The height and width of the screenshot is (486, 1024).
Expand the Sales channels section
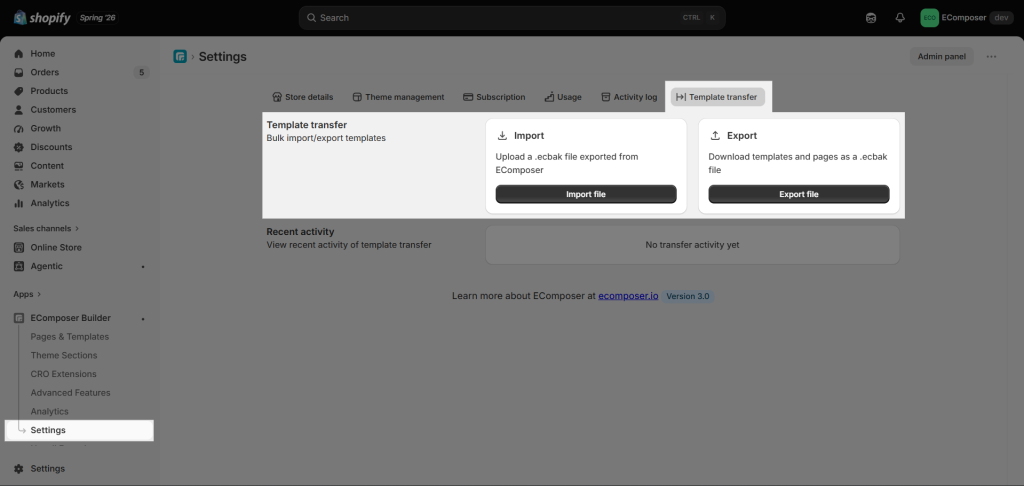(46, 229)
